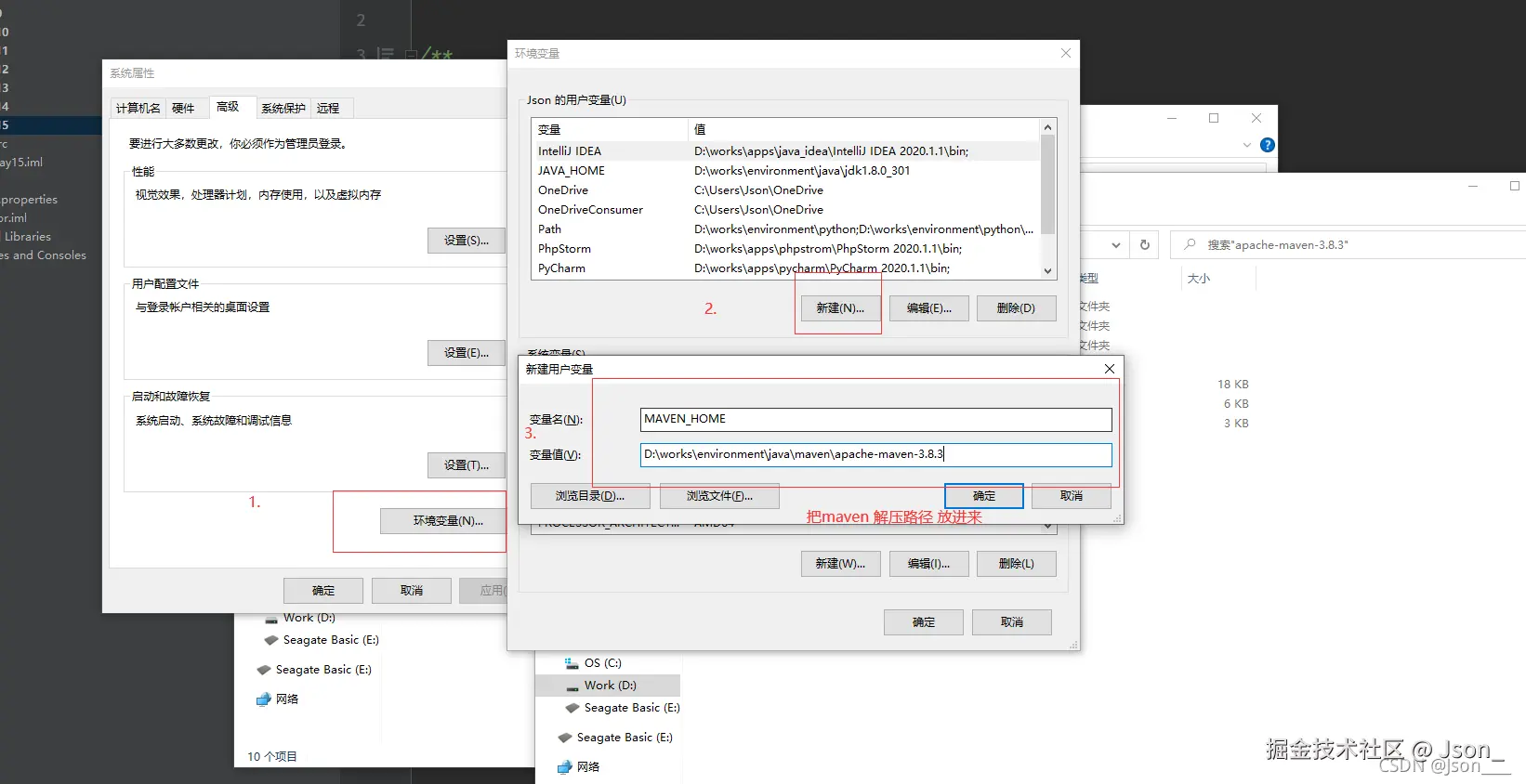Click 设置(T)... under 启动和故障恢复
The height and width of the screenshot is (784, 1526).
pyautogui.click(x=467, y=465)
